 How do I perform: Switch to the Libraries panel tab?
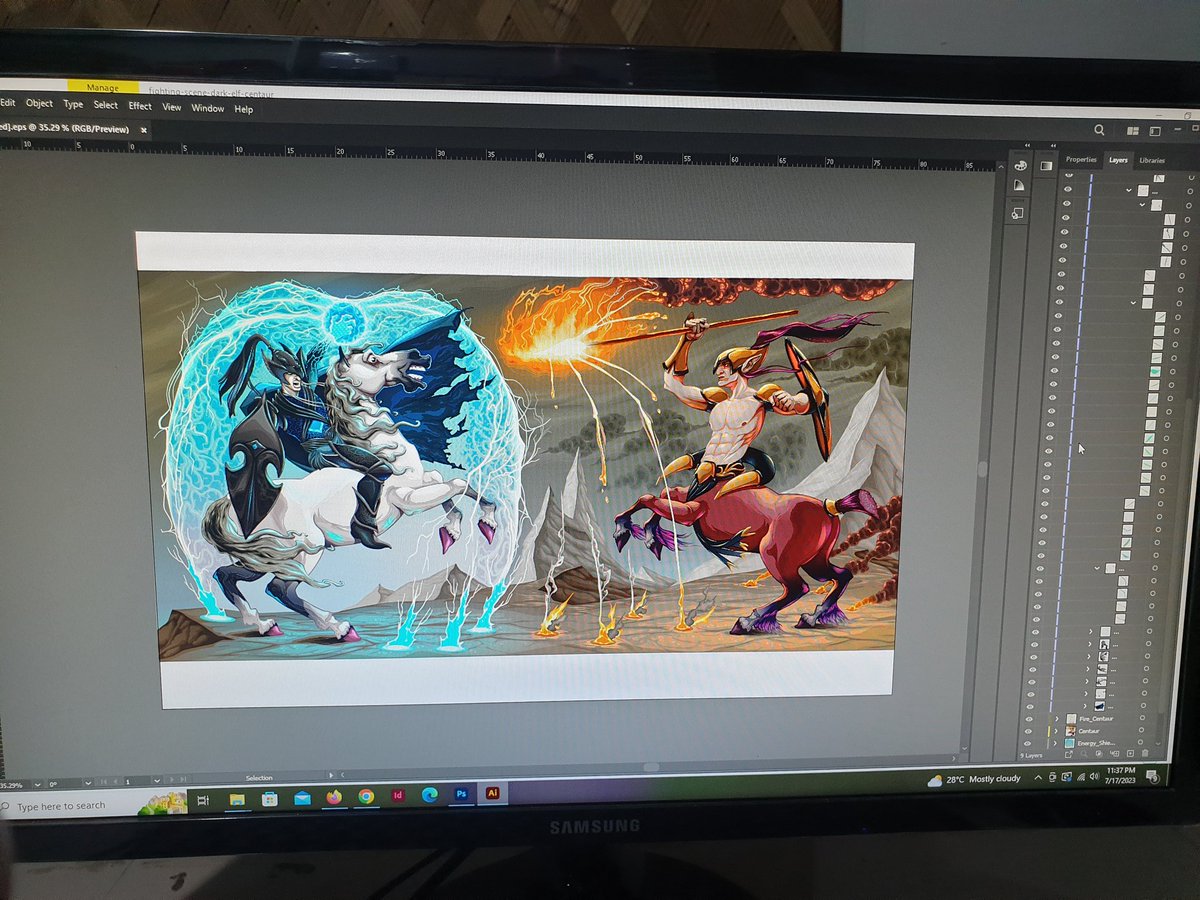[x=1152, y=160]
